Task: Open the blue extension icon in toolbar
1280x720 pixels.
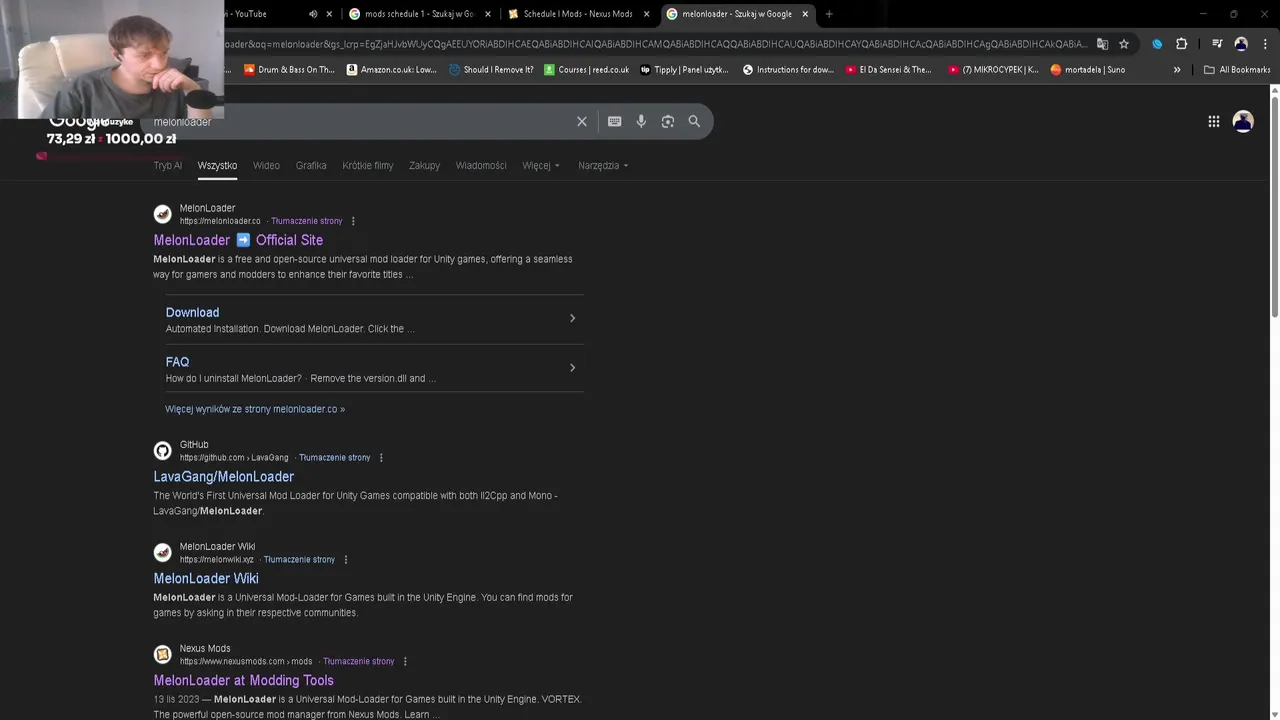Action: 1157,44
